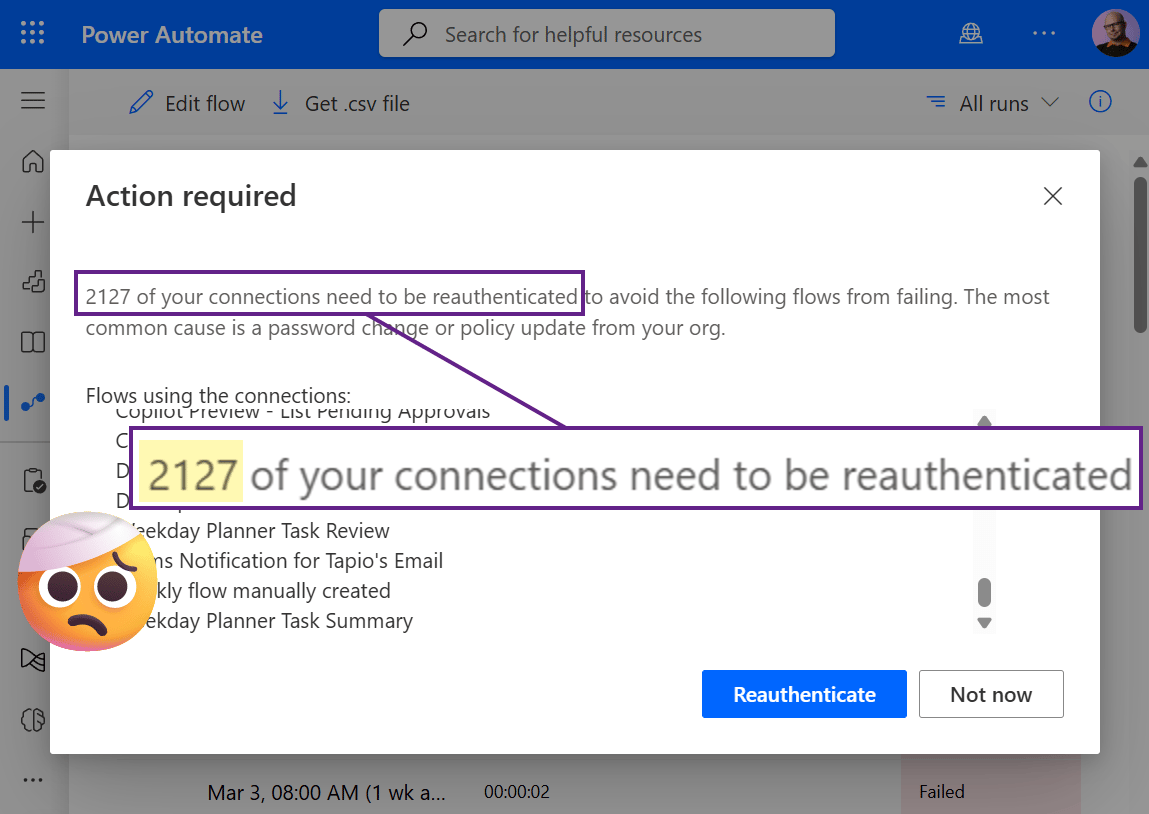Viewport: 1149px width, 814px height.
Task: Click Get .csv file command
Action: [x=341, y=103]
